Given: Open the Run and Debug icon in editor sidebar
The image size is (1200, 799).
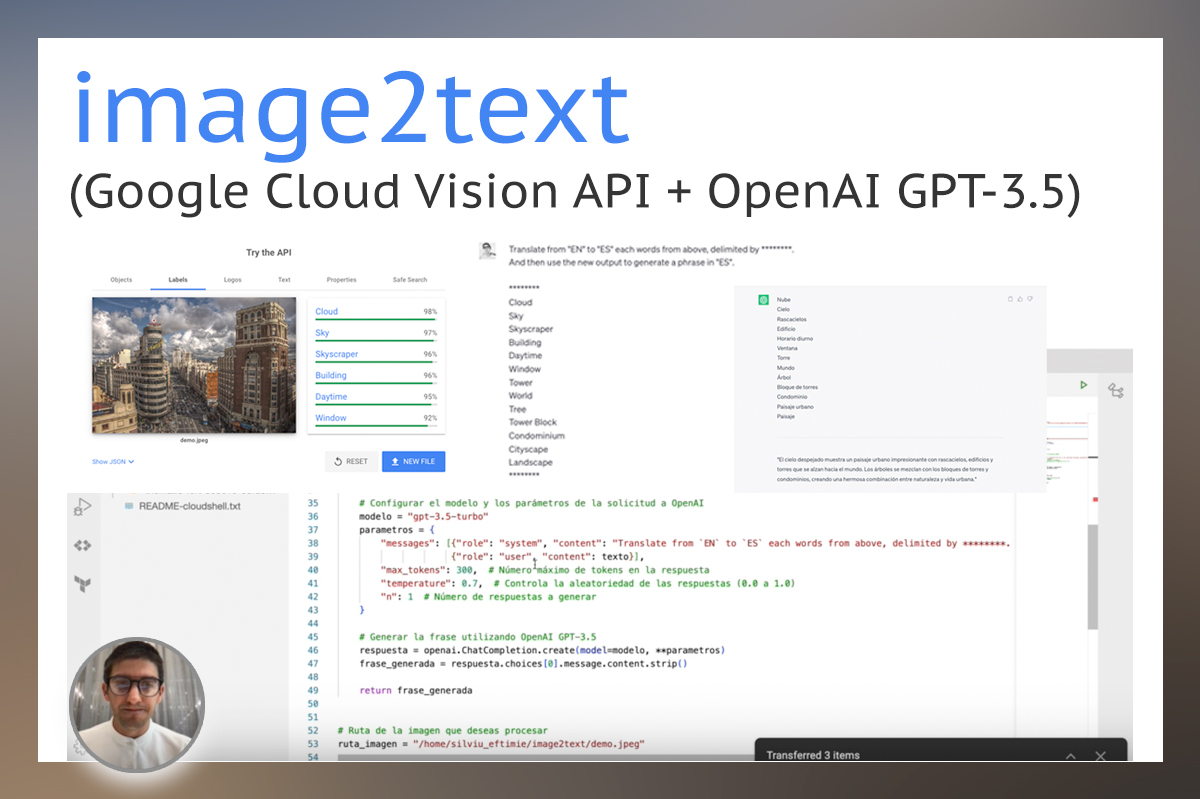Looking at the screenshot, I should (83, 508).
